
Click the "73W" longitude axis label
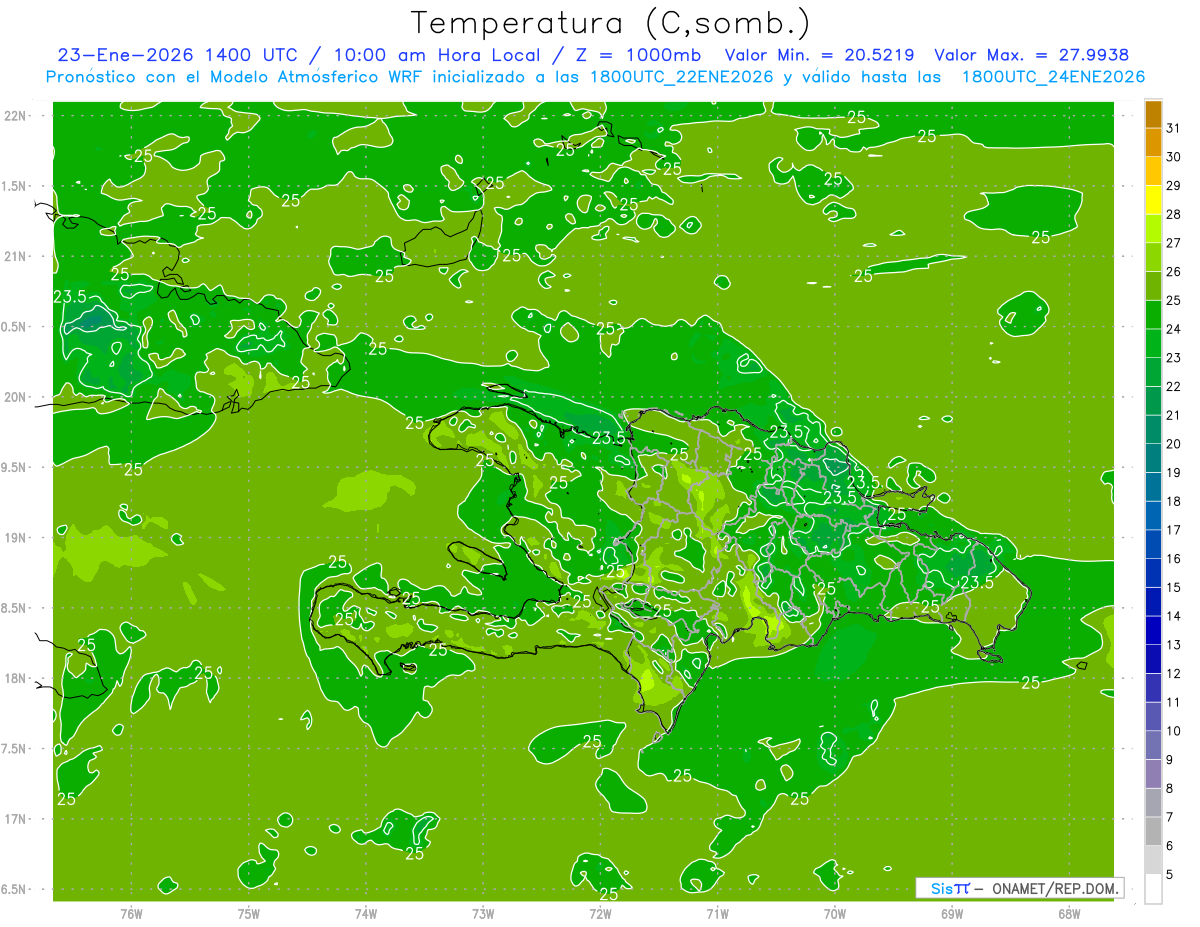pyautogui.click(x=483, y=913)
